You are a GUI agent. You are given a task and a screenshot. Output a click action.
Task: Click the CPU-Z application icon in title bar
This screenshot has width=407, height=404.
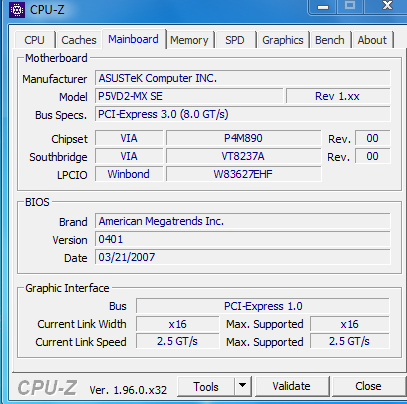tap(17, 10)
